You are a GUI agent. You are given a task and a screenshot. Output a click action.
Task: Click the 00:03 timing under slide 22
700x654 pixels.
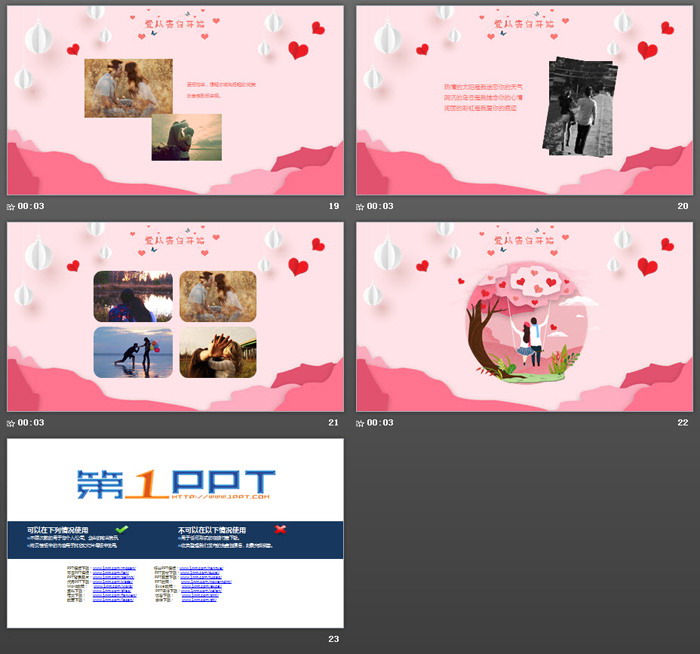(x=380, y=423)
